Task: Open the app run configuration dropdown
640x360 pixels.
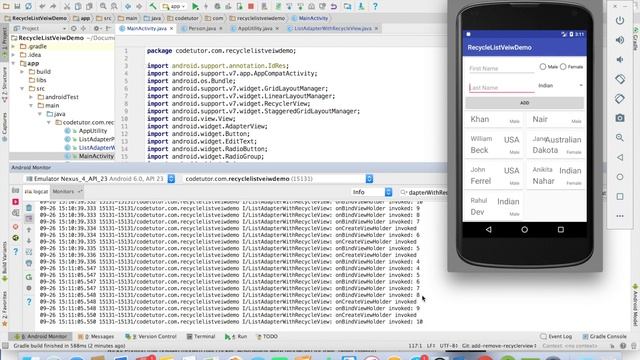Action: (x=174, y=6)
